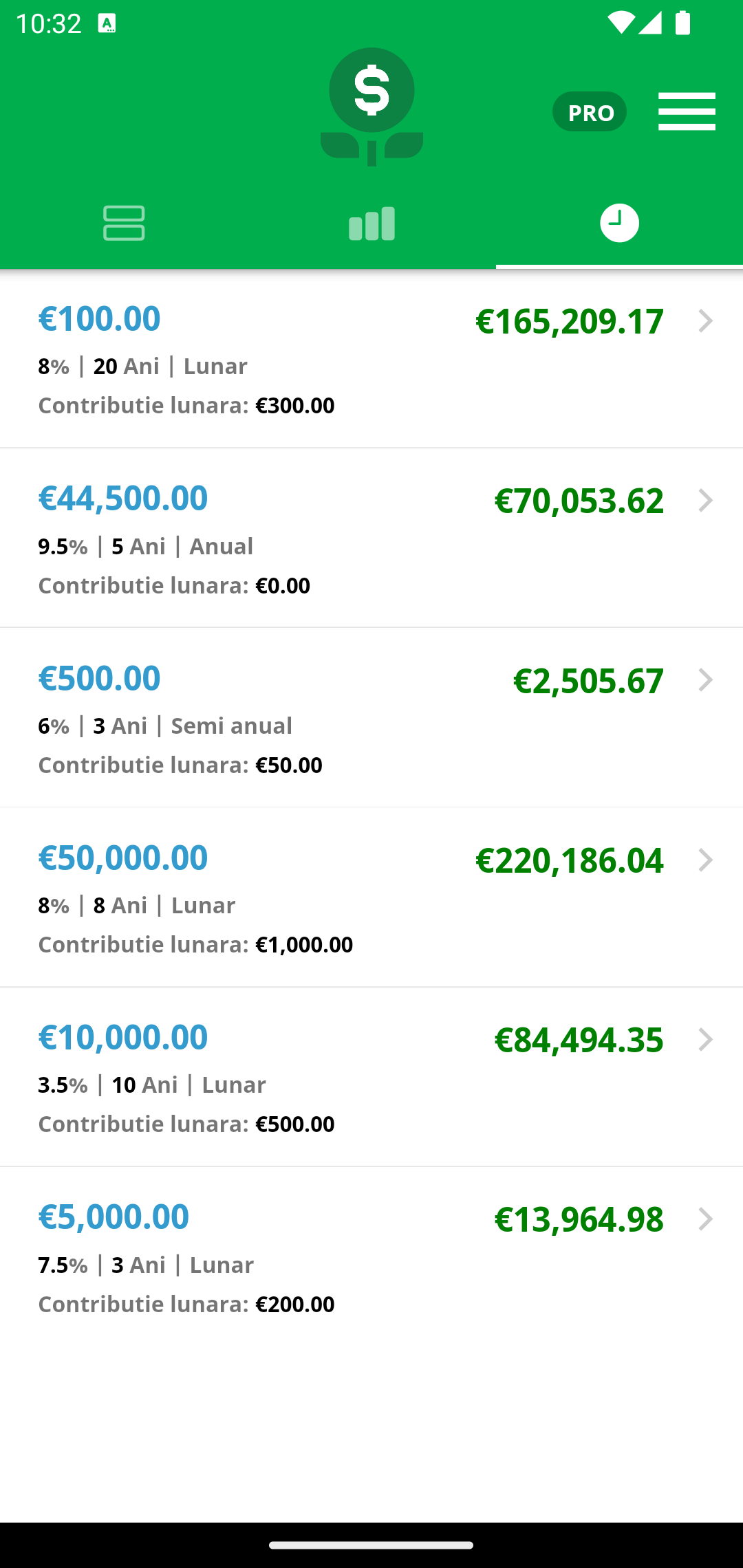Open chevron for €84,494.35 entry
This screenshot has width=743, height=1568.
point(705,1040)
